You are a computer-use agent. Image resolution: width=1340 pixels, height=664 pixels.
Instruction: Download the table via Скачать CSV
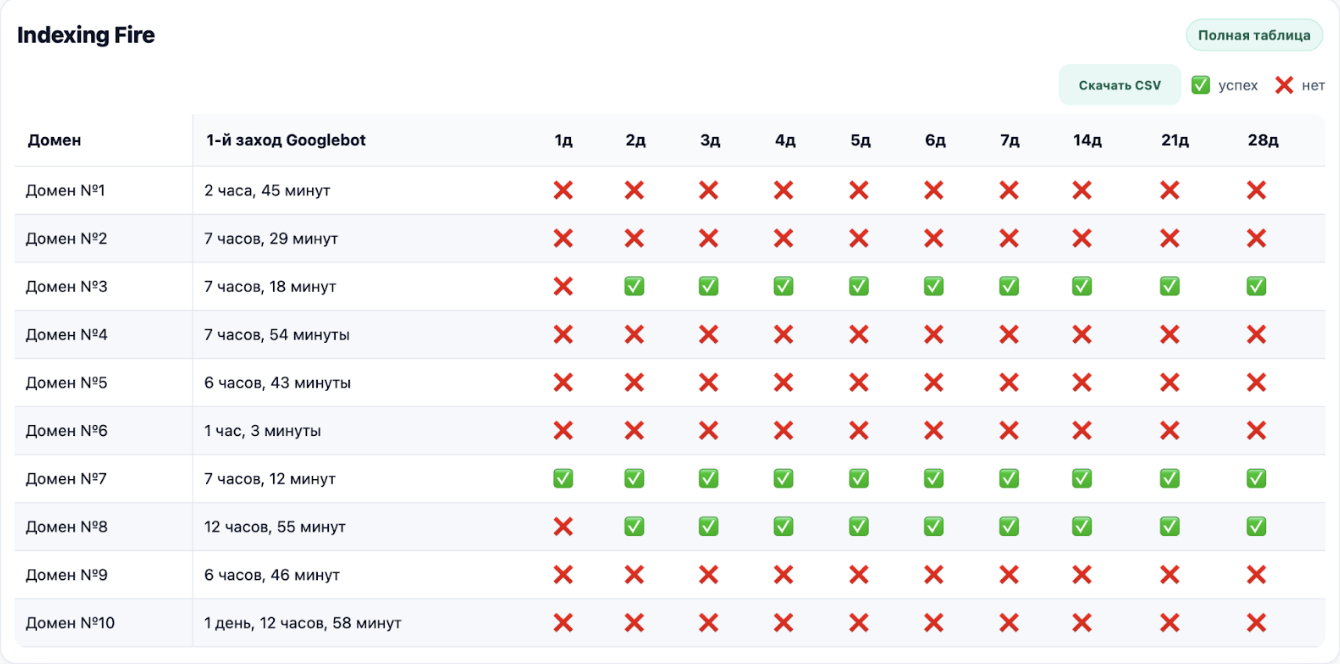[x=1119, y=85]
